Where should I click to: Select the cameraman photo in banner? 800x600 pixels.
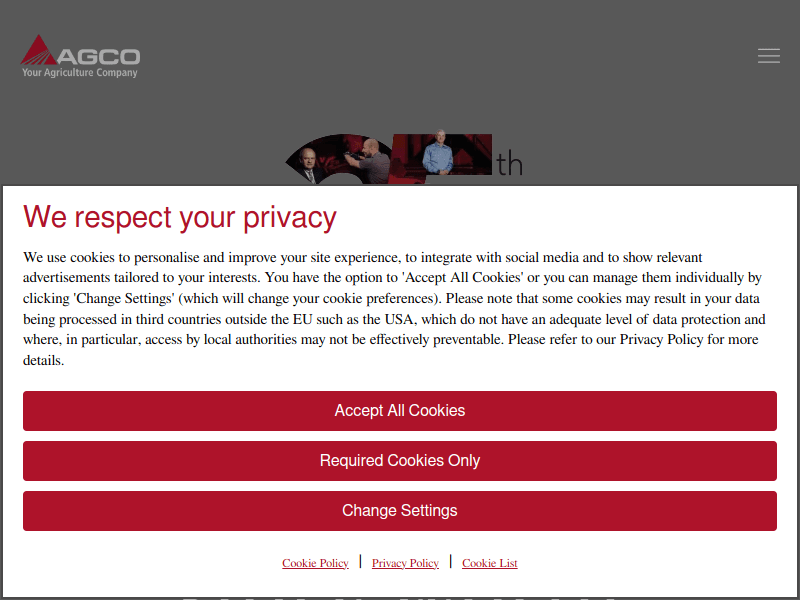[368, 160]
